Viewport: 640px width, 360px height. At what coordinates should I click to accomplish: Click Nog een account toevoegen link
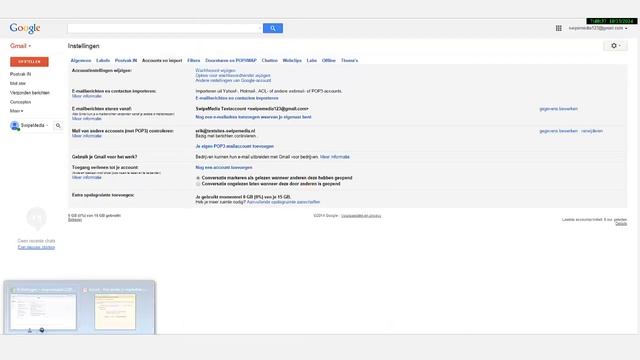224,168
